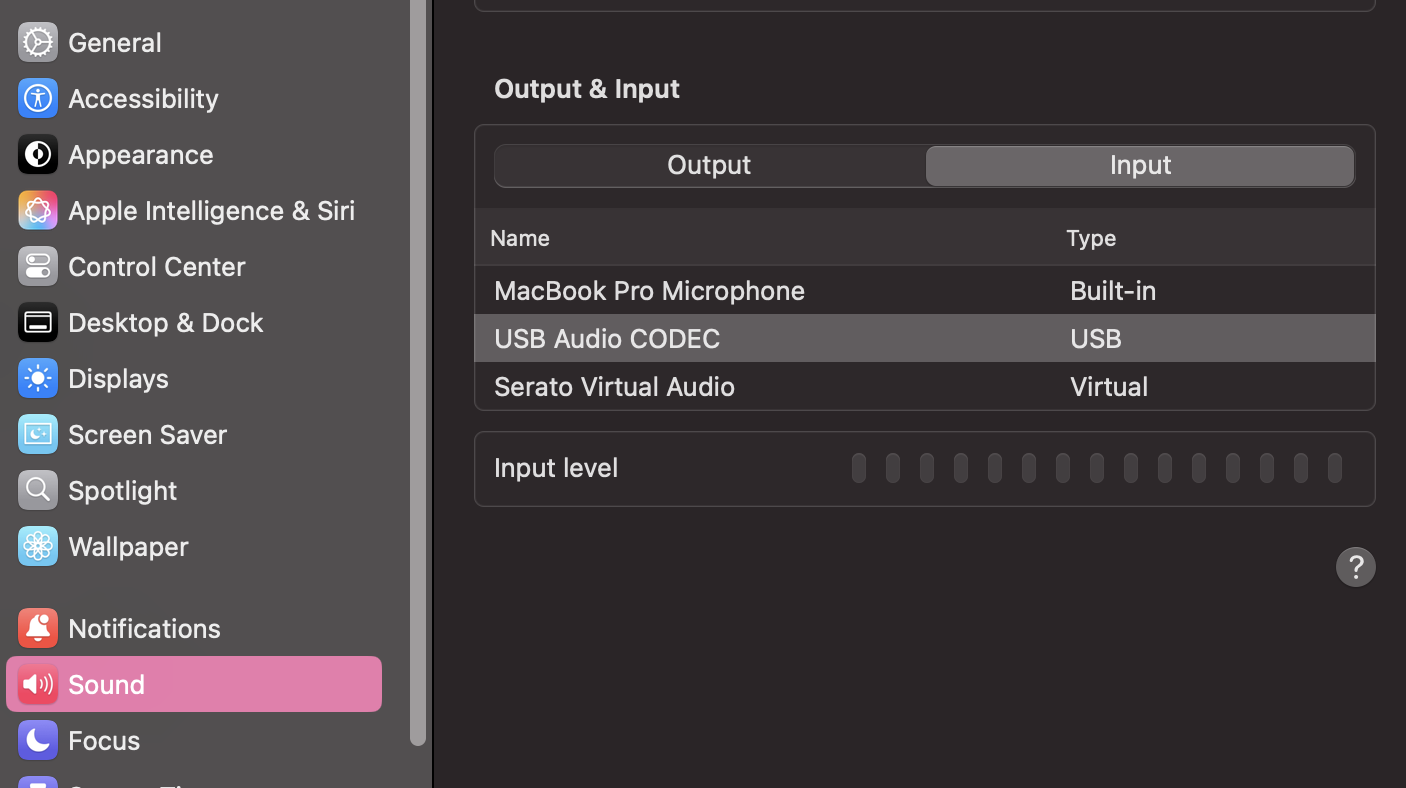Click the General gear icon
The height and width of the screenshot is (788, 1406).
click(38, 42)
